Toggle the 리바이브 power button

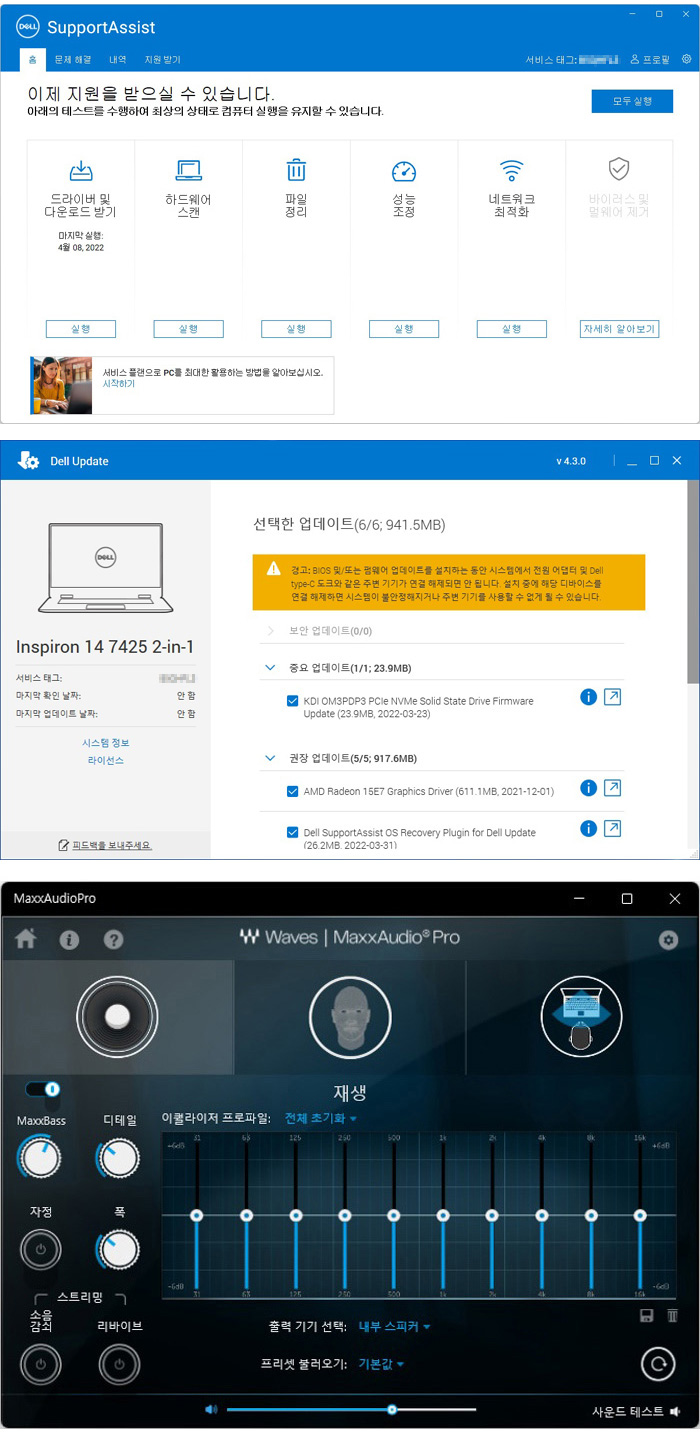[x=119, y=1363]
